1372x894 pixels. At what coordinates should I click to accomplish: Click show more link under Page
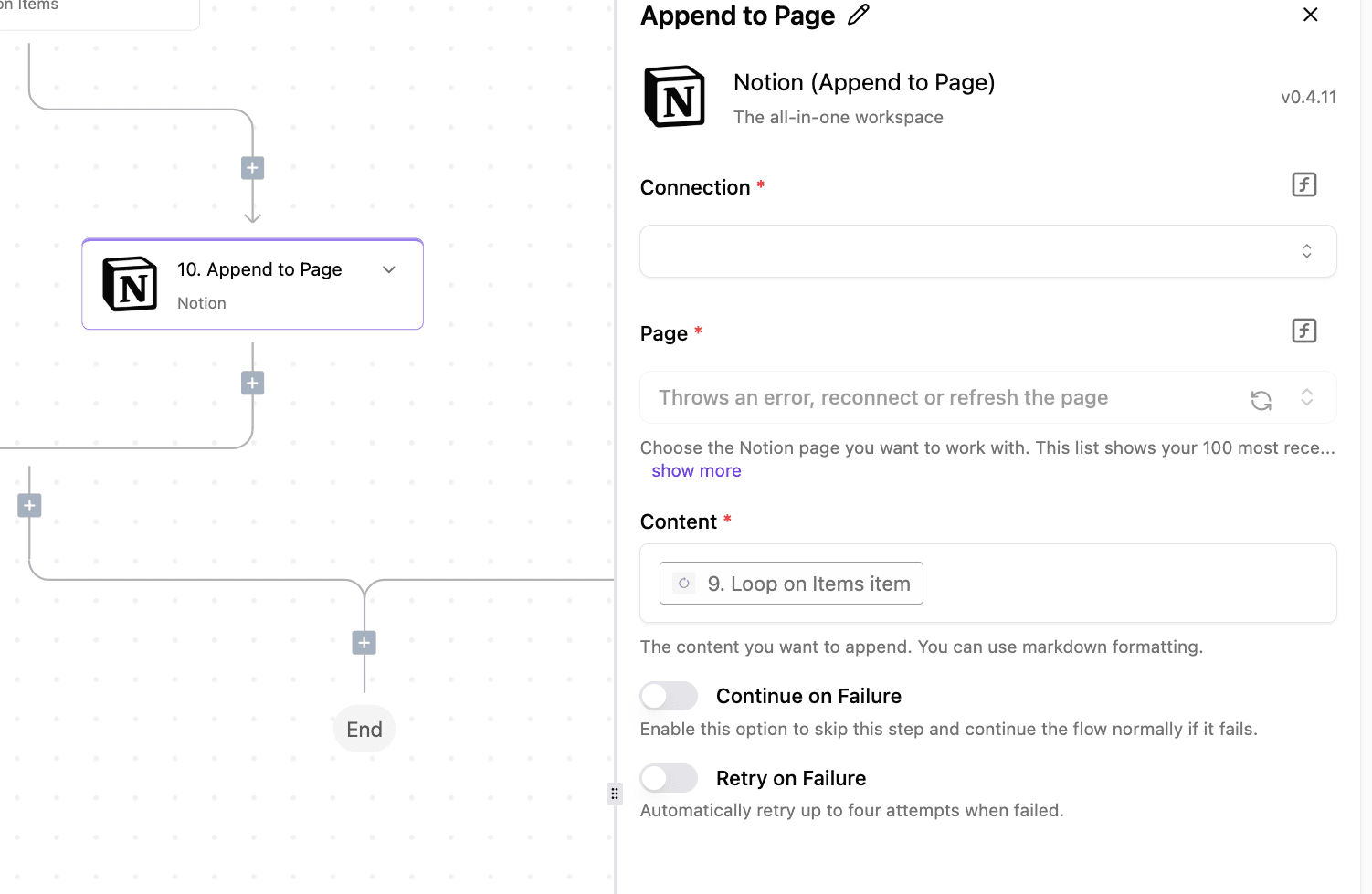point(696,471)
